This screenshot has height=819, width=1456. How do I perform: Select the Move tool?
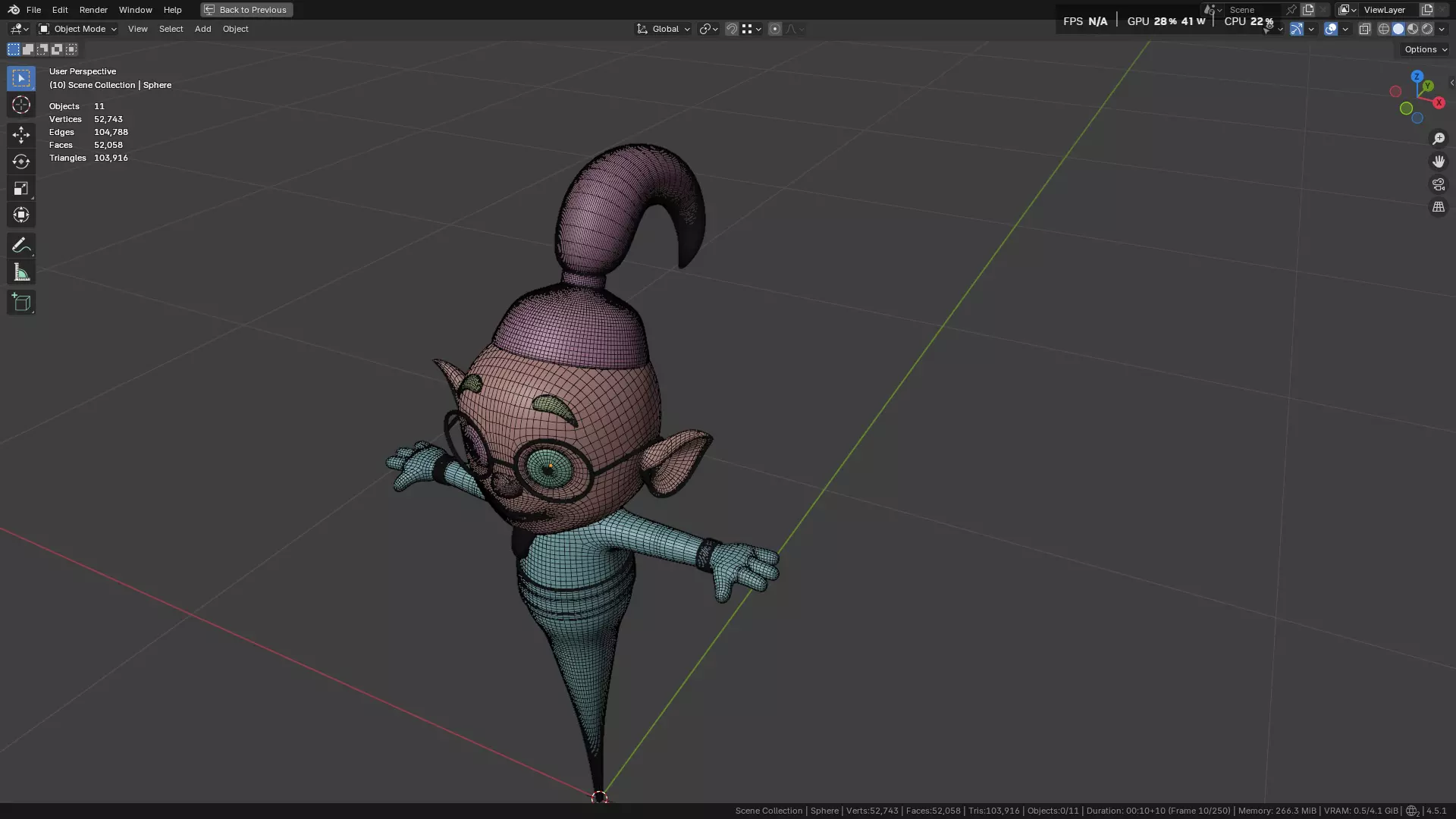21,135
